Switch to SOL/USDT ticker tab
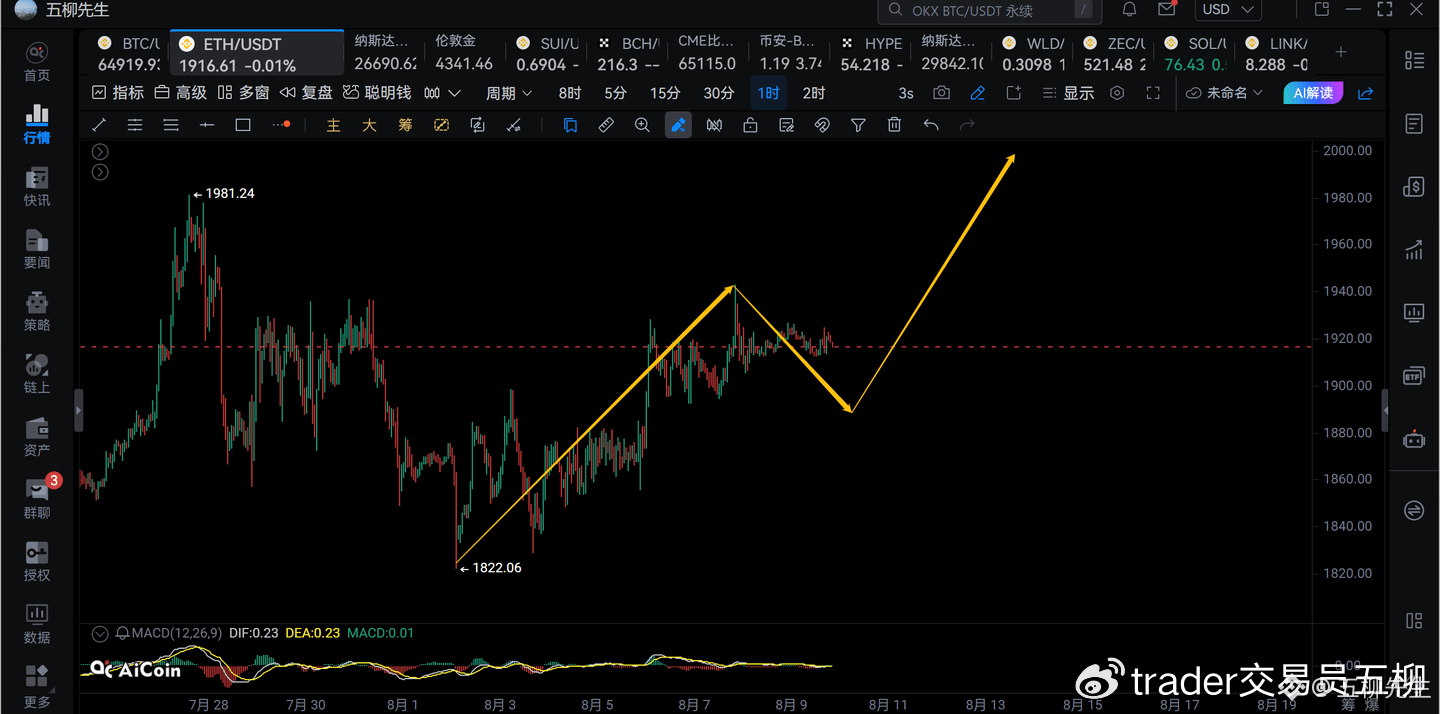The height and width of the screenshot is (714, 1440). [1194, 54]
